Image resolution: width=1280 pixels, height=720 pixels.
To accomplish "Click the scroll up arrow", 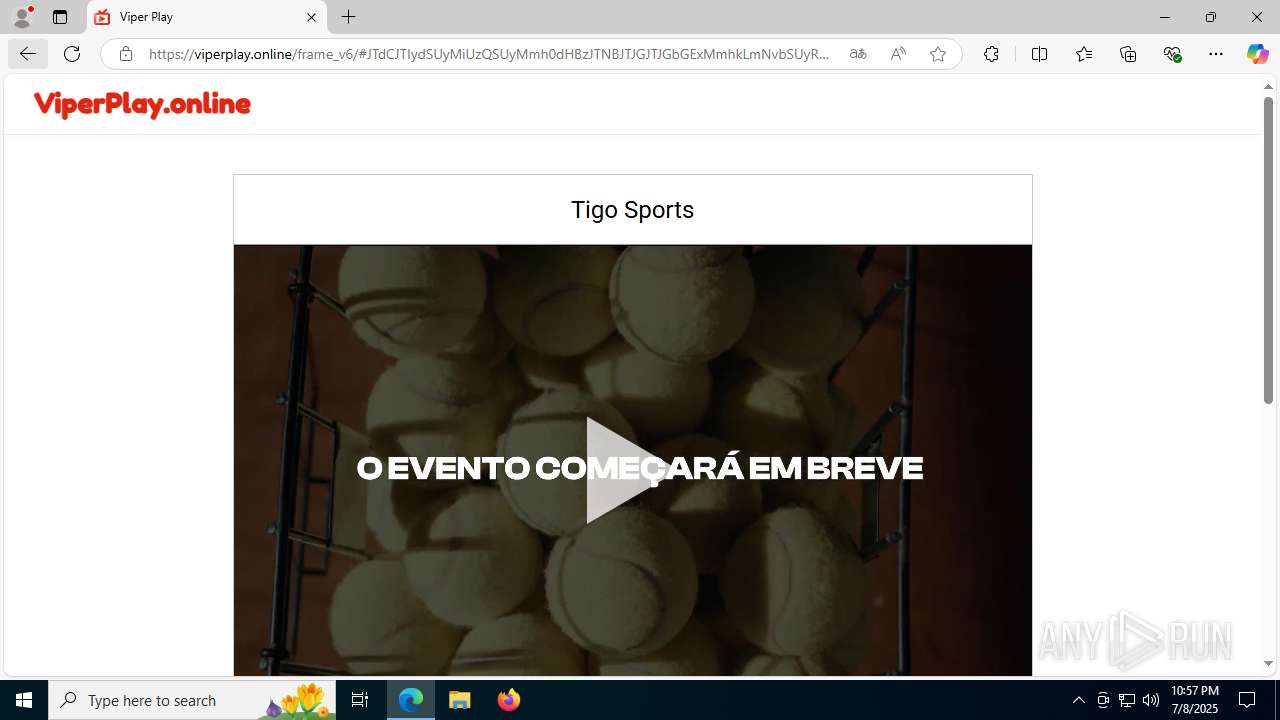I will click(x=1268, y=87).
